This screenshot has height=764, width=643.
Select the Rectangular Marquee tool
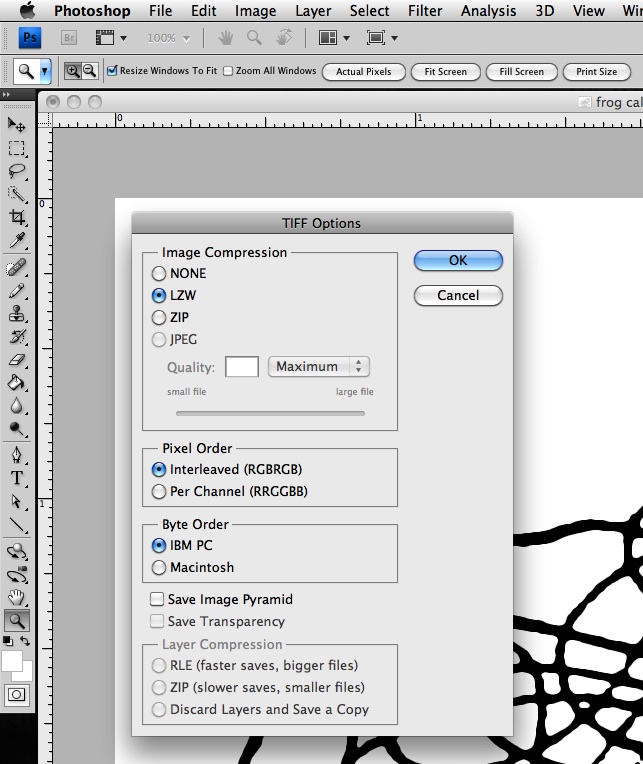17,148
